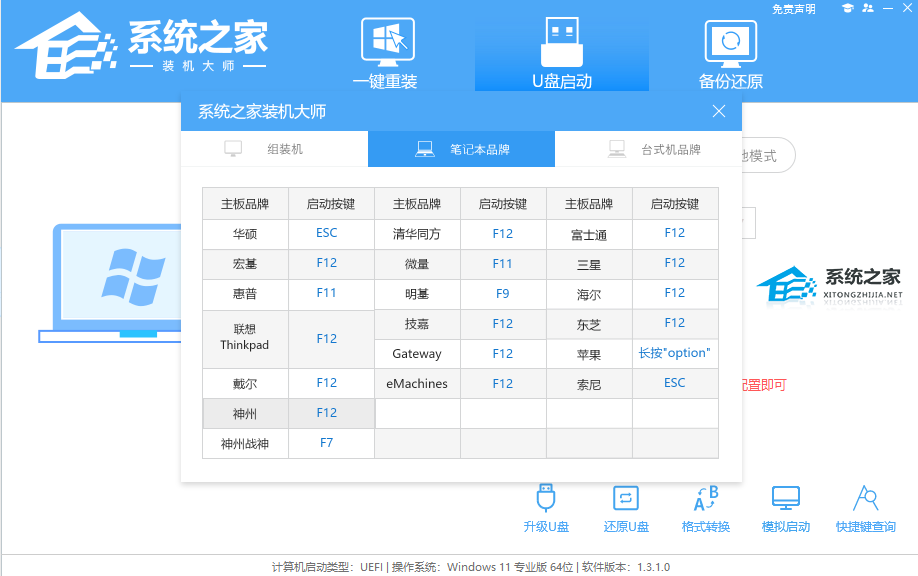Close the brand boot key dialog

(x=719, y=111)
